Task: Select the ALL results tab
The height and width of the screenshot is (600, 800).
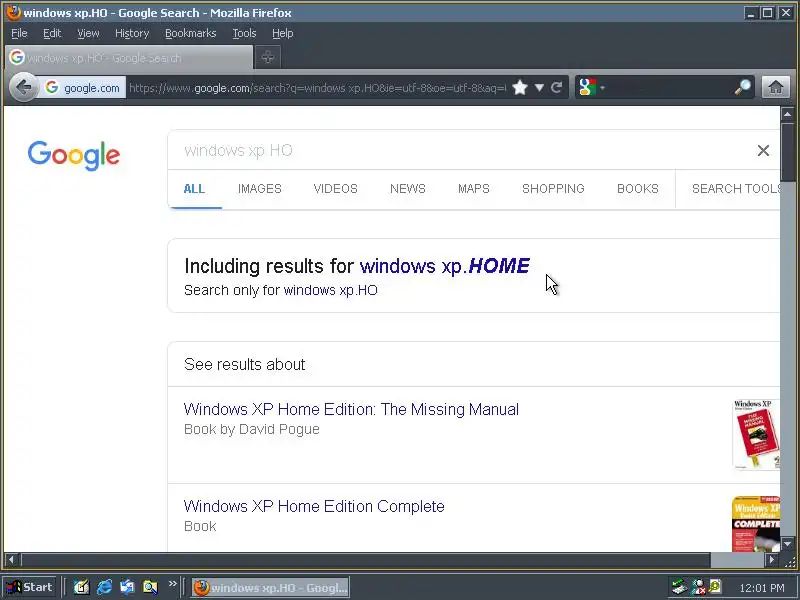Action: tap(194, 189)
